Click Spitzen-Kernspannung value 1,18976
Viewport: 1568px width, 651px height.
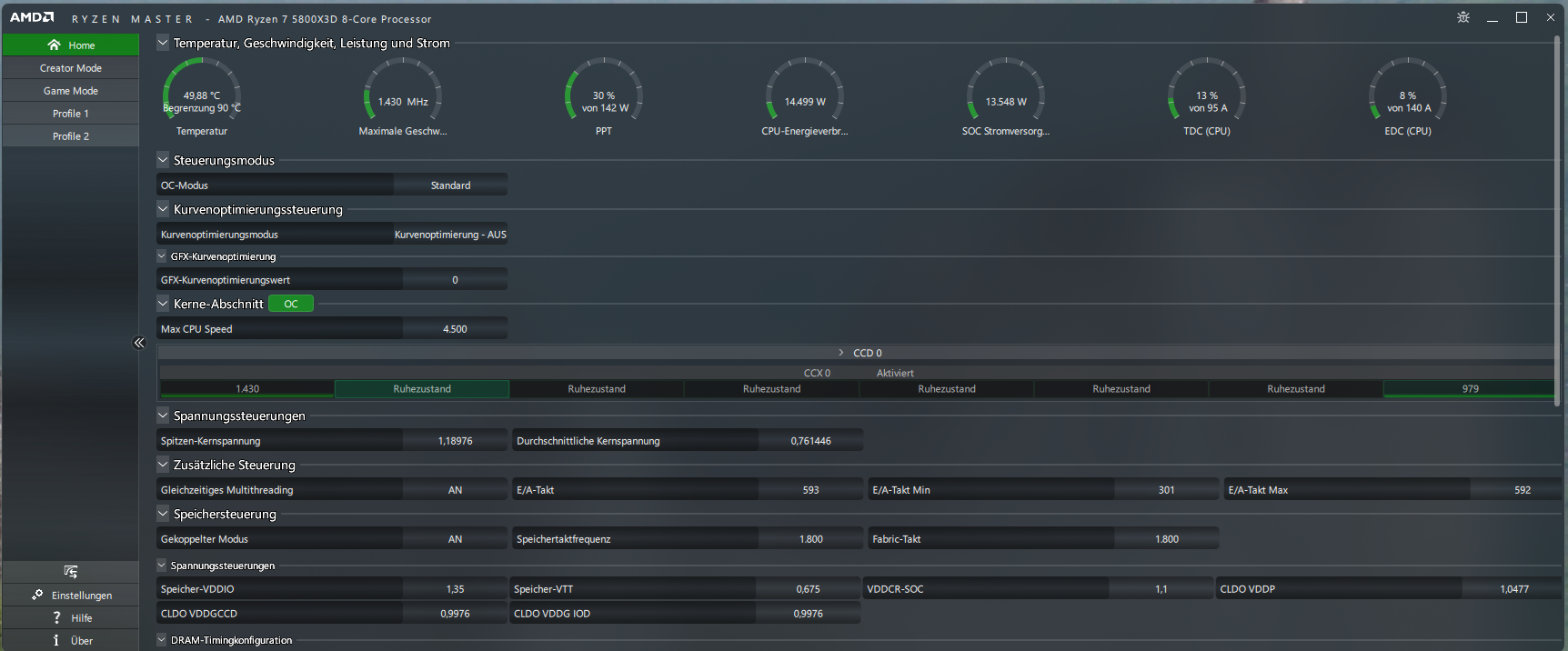[x=455, y=441]
